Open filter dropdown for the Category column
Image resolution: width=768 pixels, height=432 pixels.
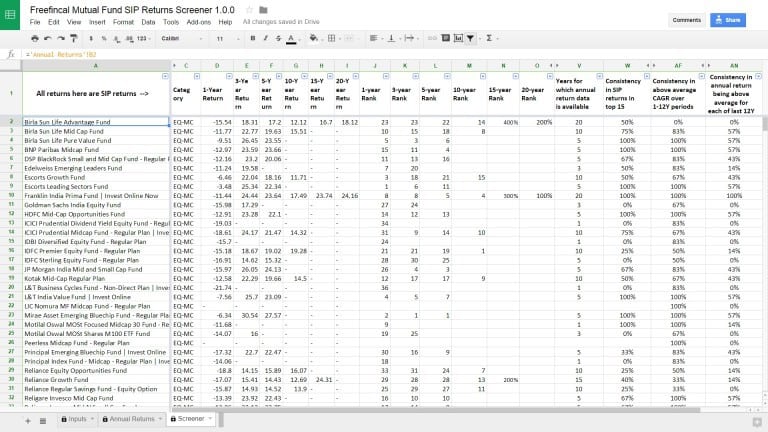click(x=196, y=76)
